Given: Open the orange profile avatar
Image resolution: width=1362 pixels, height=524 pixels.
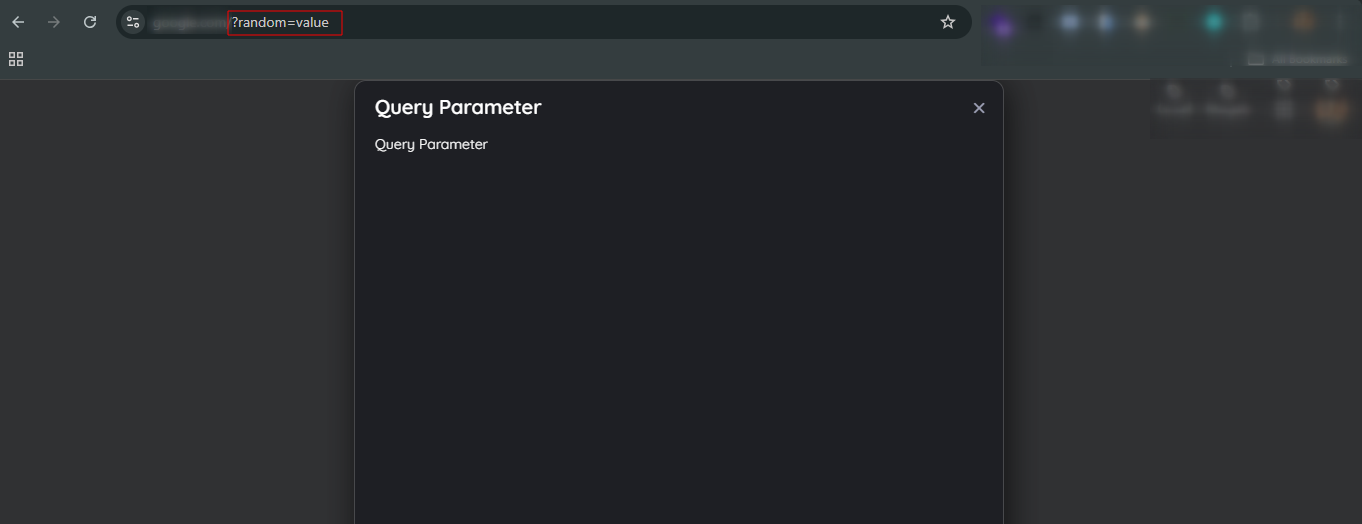Looking at the screenshot, I should click(1303, 22).
